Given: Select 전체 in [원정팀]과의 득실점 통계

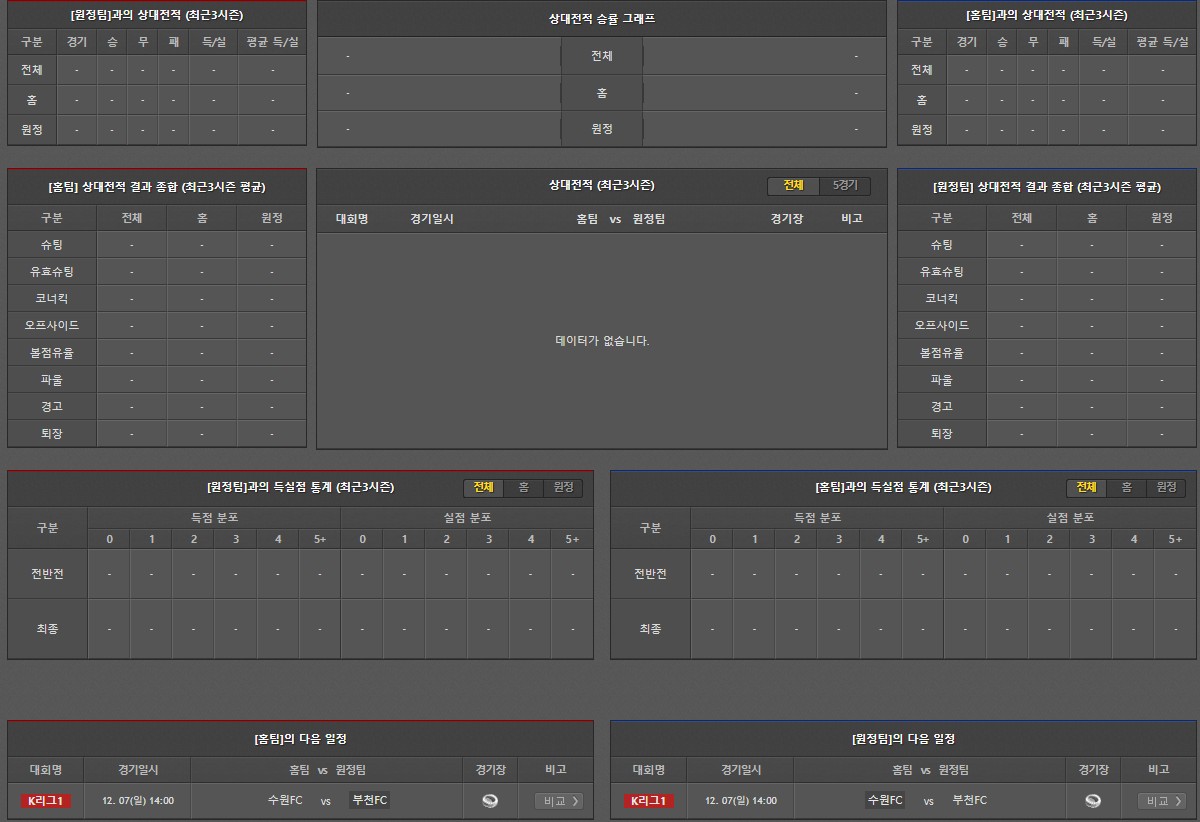Looking at the screenshot, I should click(483, 487).
